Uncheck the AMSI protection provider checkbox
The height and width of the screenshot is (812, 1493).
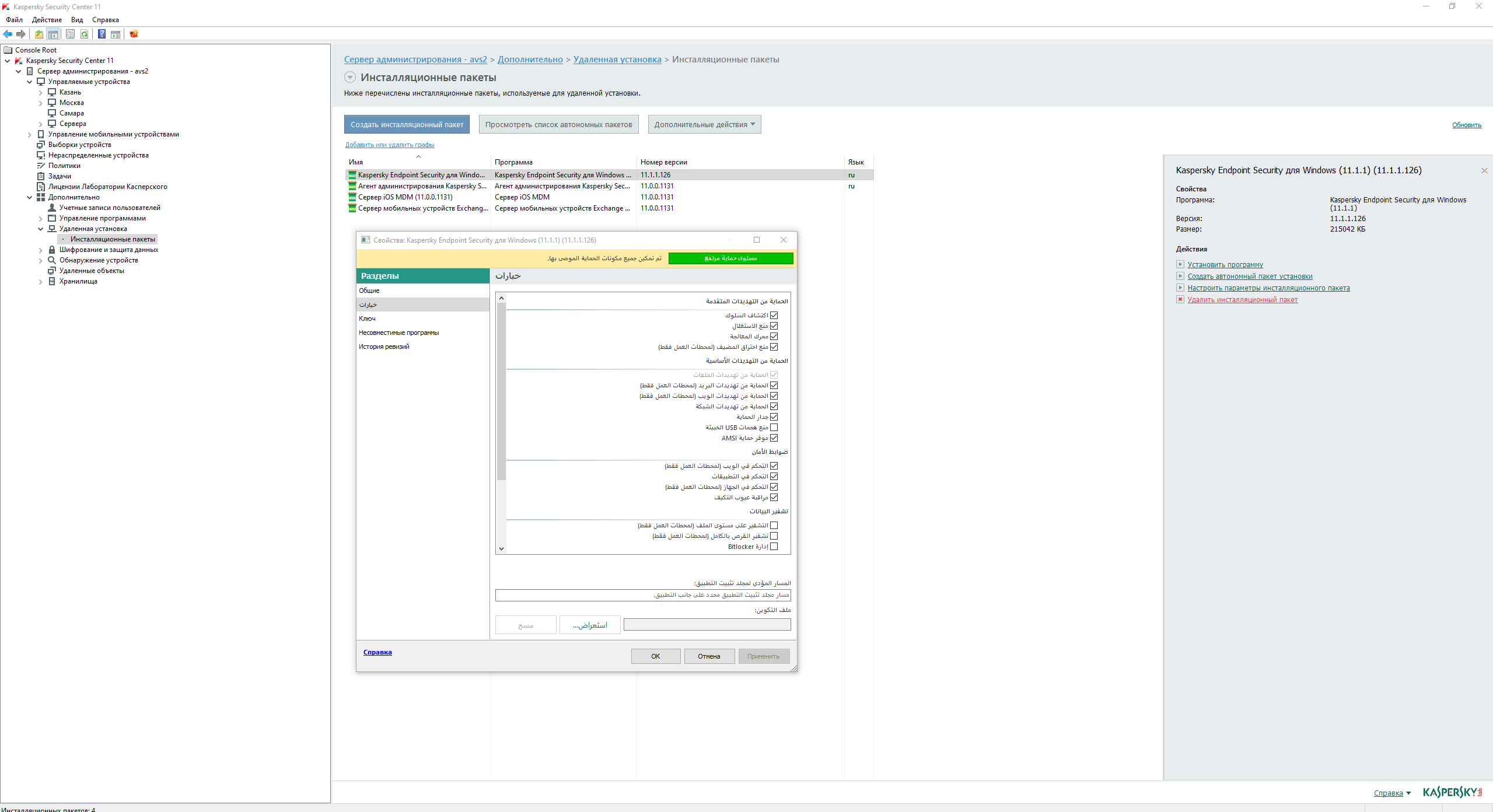pos(774,438)
